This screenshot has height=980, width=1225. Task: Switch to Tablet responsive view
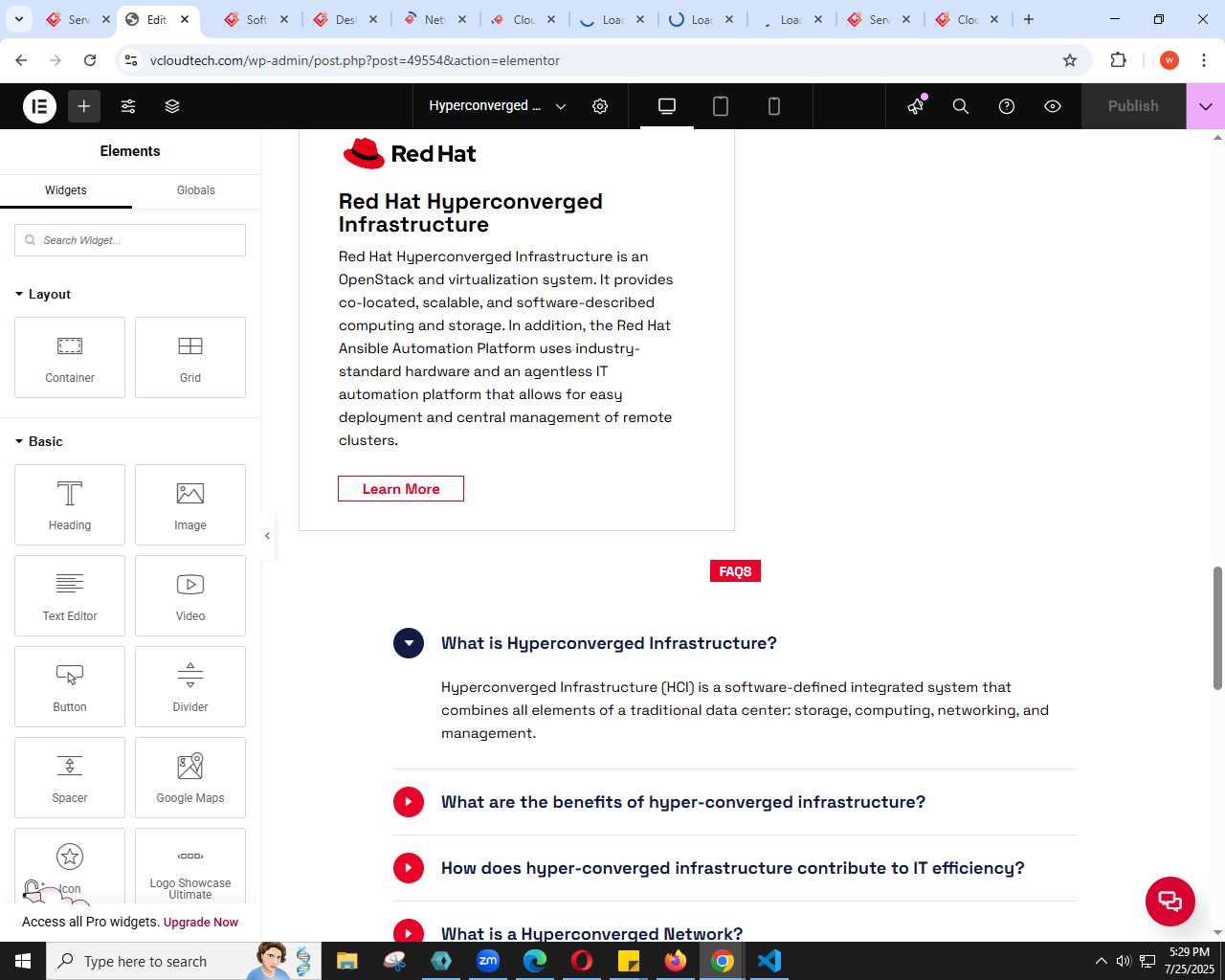721,106
